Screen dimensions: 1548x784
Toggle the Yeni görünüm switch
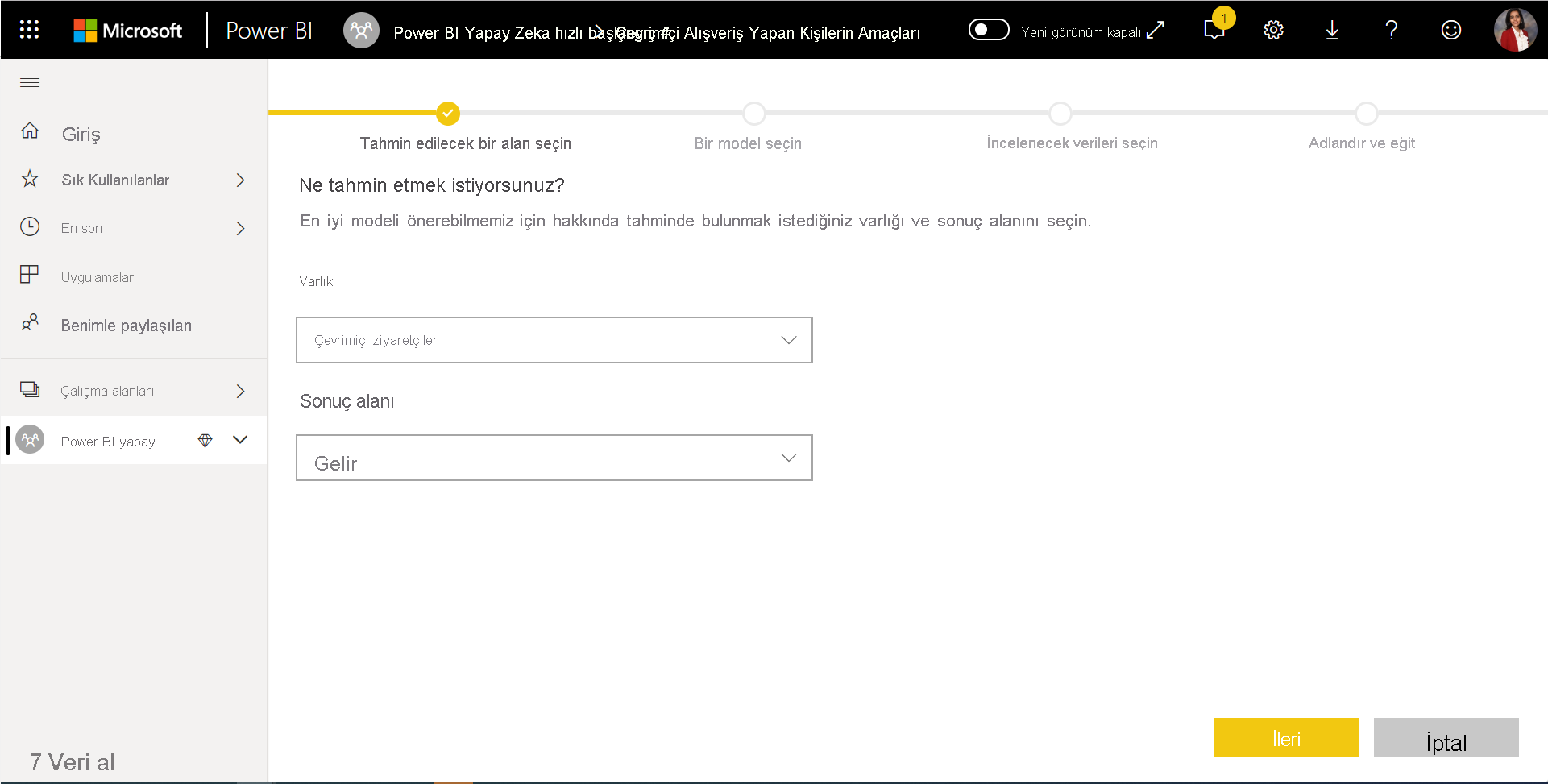(x=989, y=30)
